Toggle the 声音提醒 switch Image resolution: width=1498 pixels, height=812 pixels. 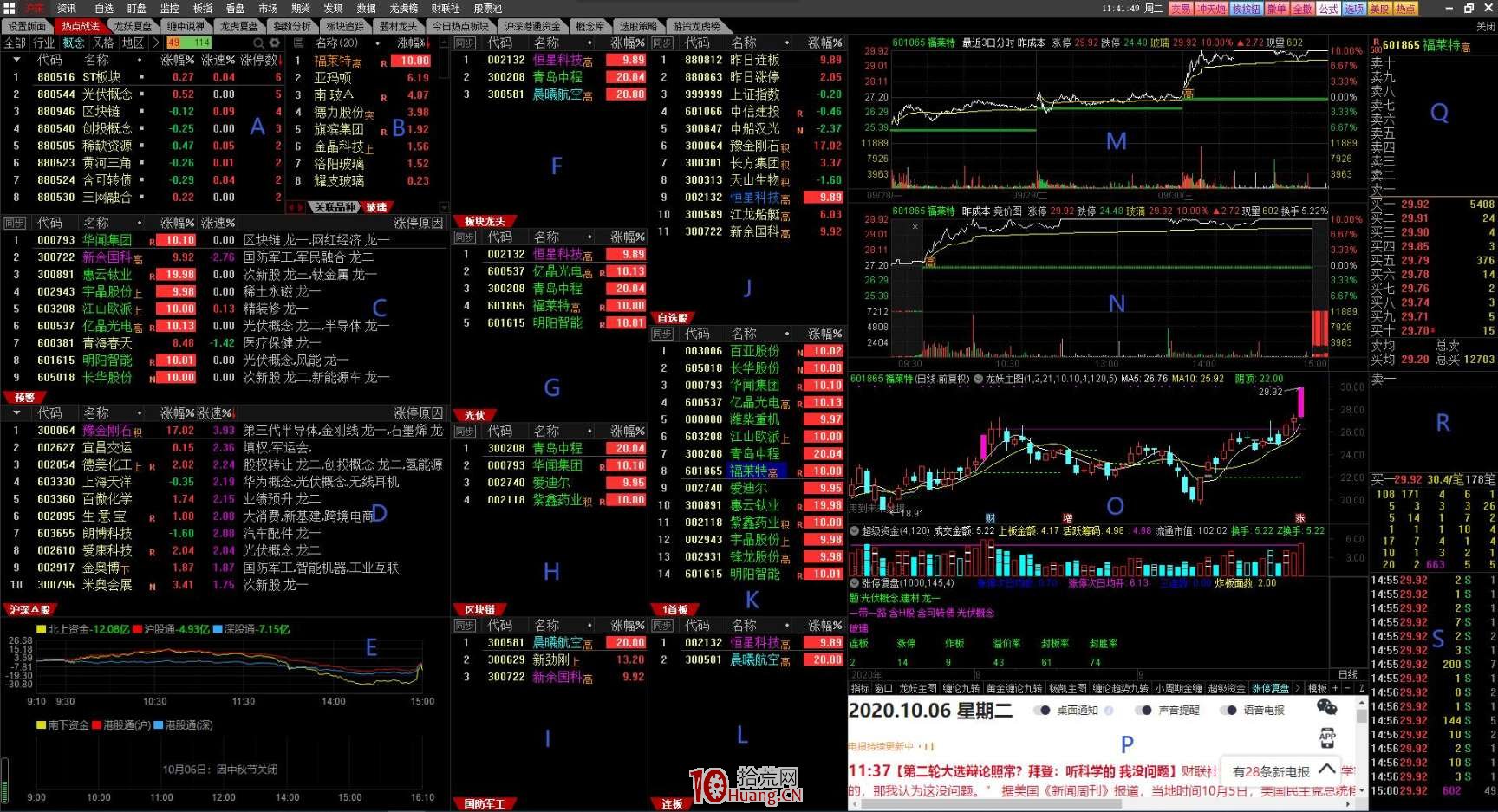(1143, 710)
